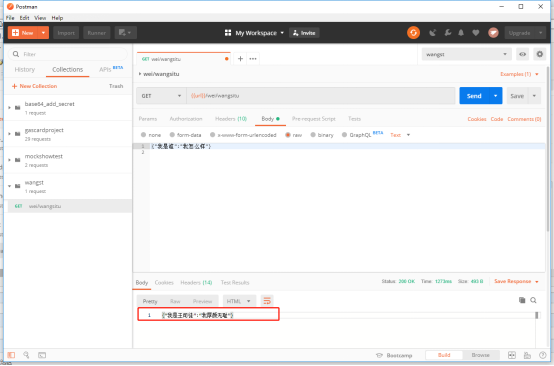This screenshot has width=554, height=366.
Task: Open the Cookies link
Action: [x=477, y=119]
